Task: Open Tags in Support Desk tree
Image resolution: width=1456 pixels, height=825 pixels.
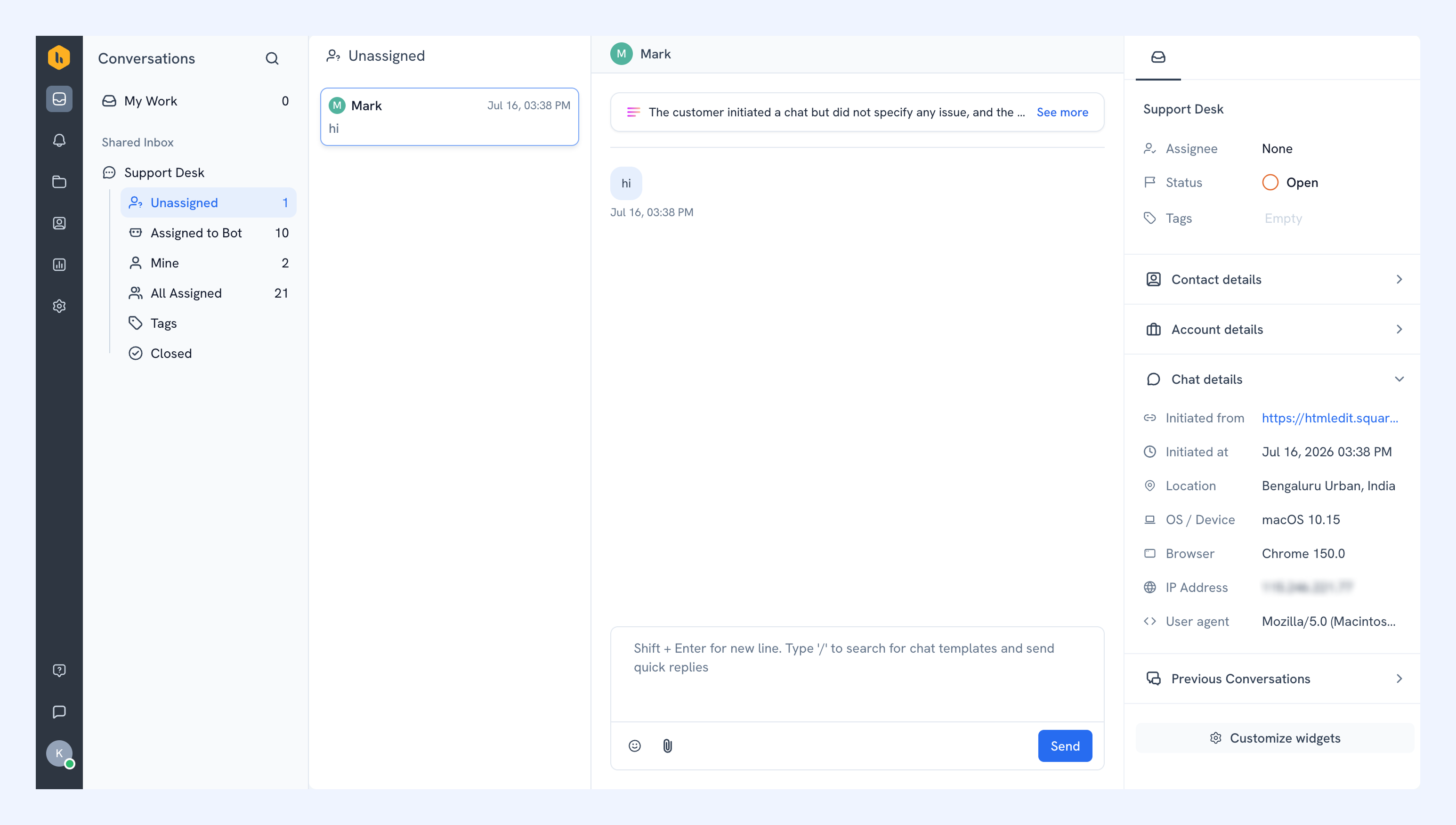Action: 209,323
